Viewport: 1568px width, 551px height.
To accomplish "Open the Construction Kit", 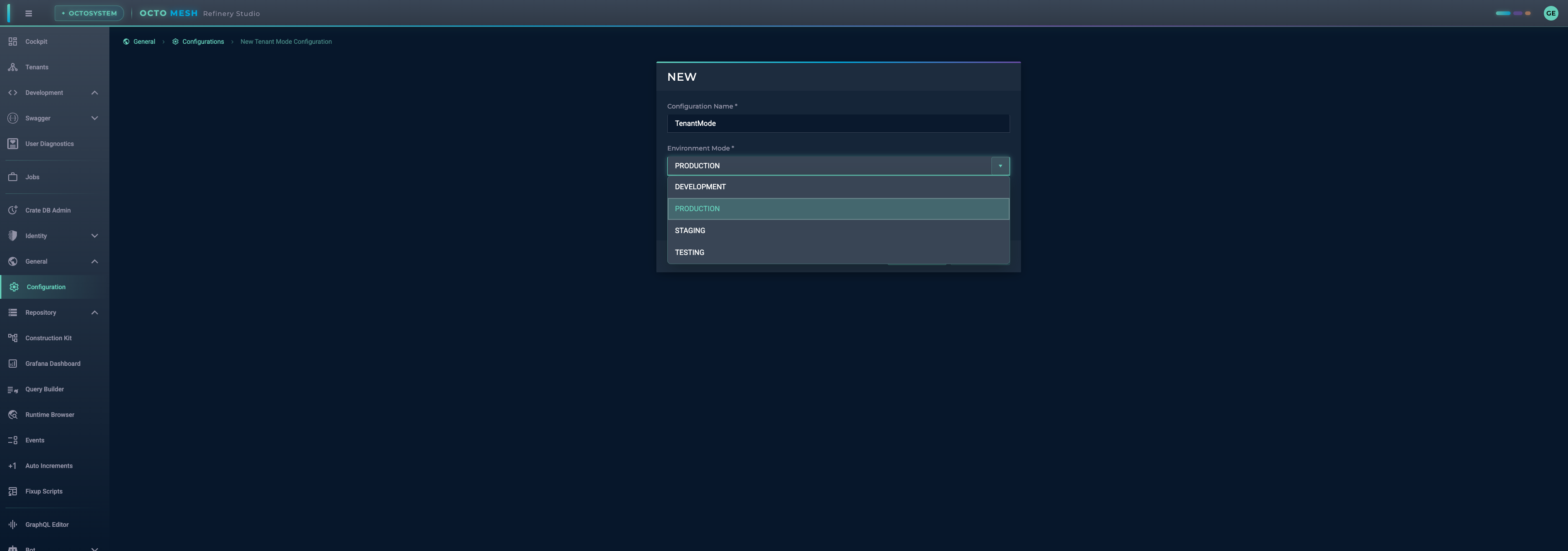I will point(48,338).
